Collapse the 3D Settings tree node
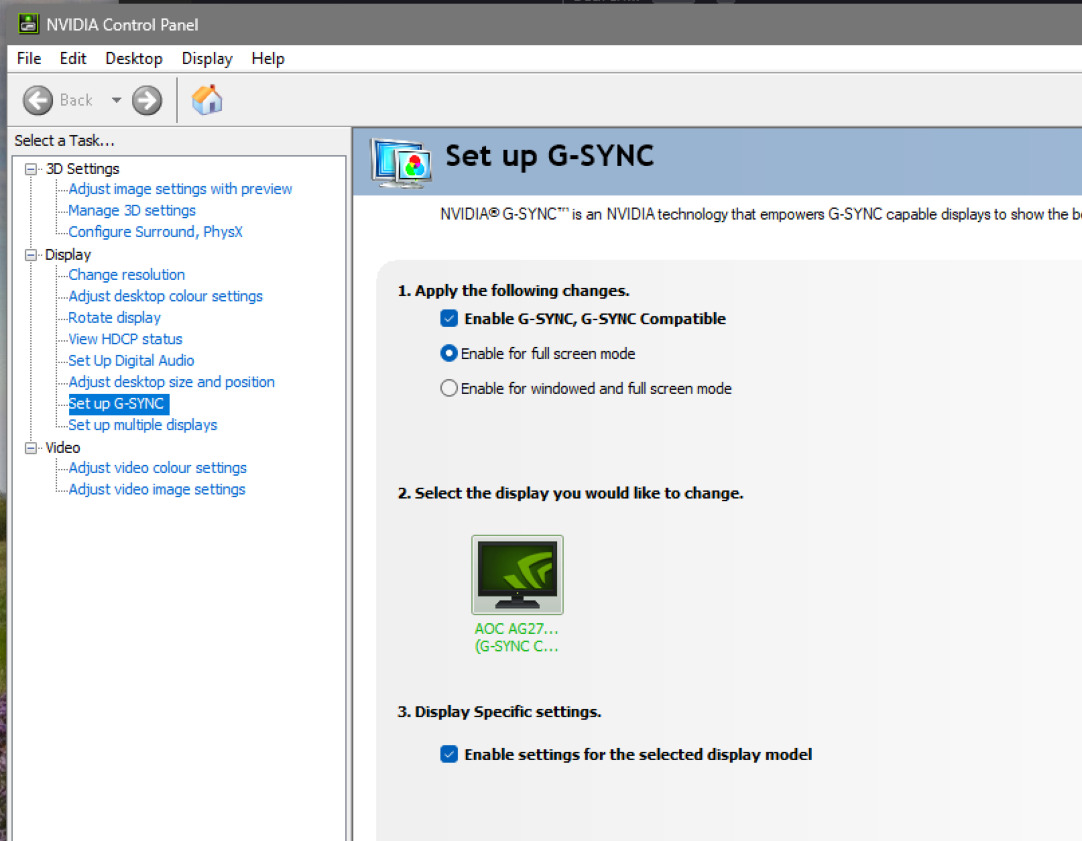 point(31,169)
